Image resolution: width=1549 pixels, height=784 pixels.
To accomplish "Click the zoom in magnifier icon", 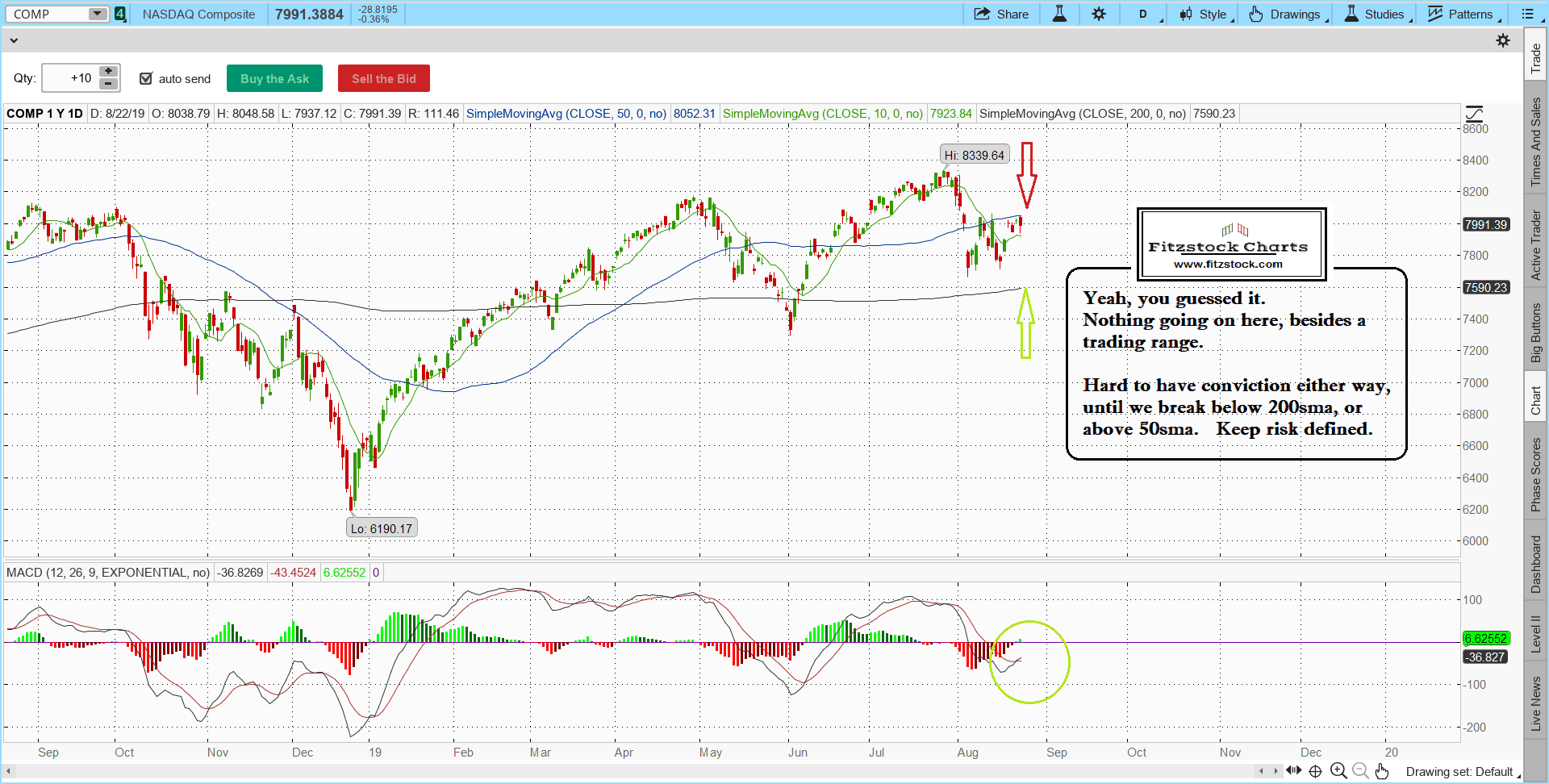I will click(1338, 771).
